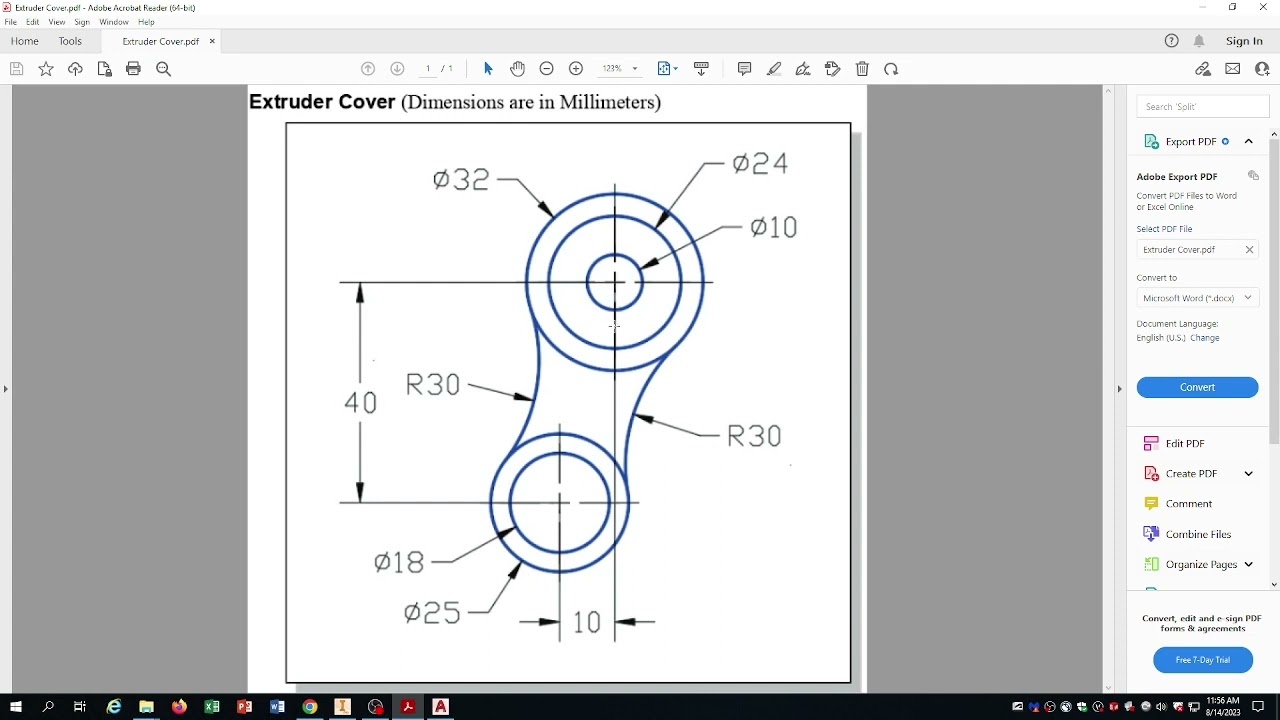Screen dimensions: 1280x720
Task: Open the Edit menu
Action: 33,22
